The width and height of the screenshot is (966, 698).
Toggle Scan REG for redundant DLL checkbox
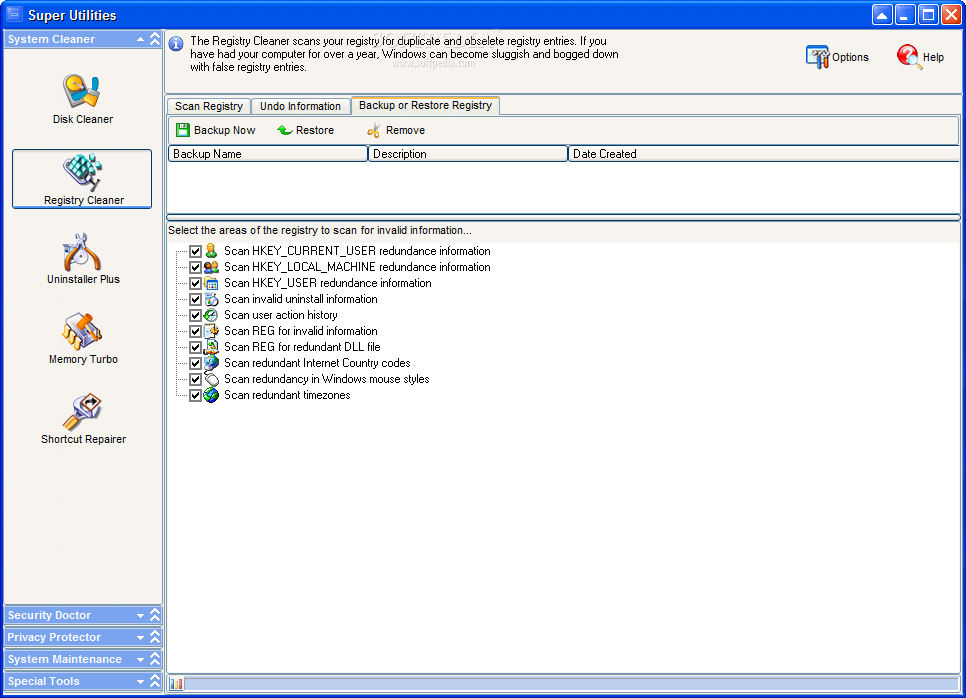point(195,347)
